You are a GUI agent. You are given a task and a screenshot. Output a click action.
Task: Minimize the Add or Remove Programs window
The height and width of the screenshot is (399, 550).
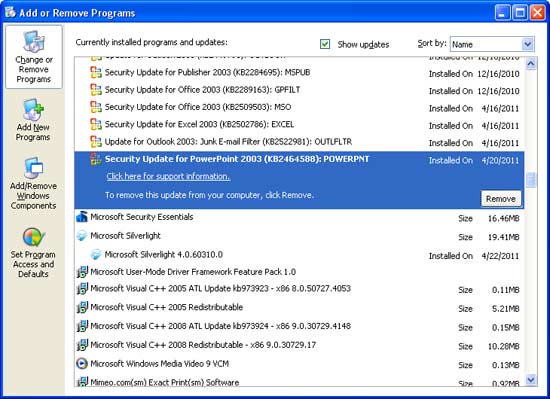click(x=502, y=13)
